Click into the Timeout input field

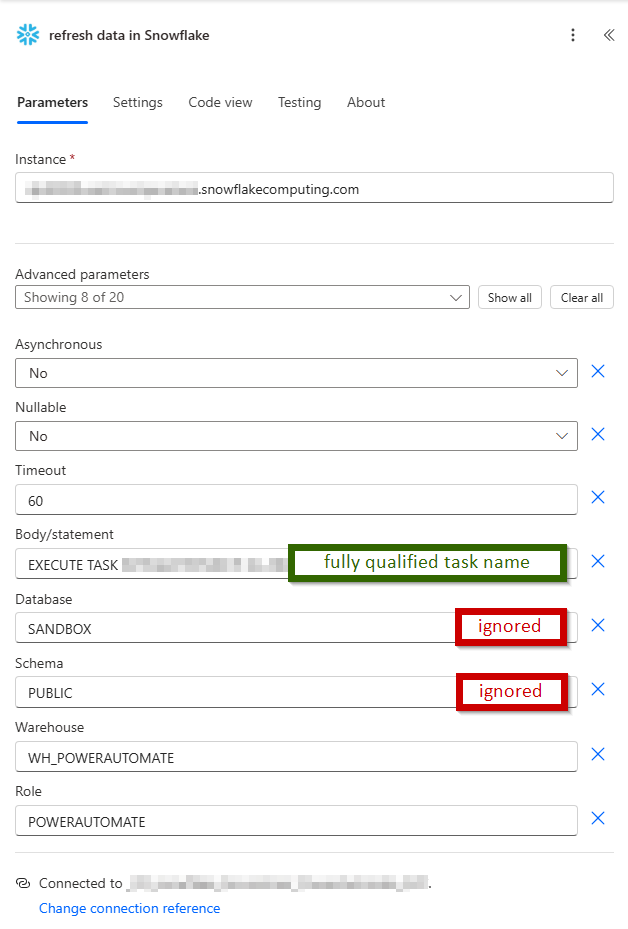tap(296, 500)
